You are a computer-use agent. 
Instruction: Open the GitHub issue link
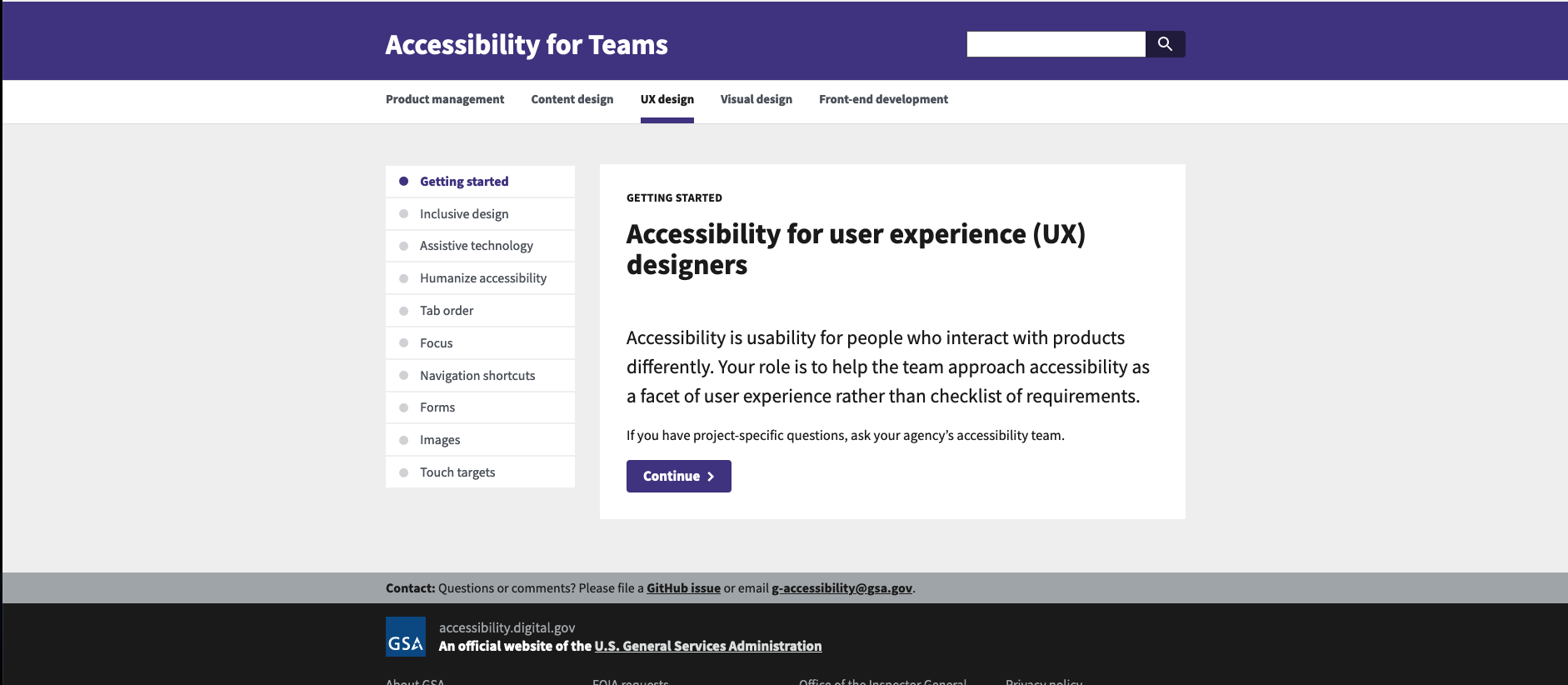click(x=683, y=588)
